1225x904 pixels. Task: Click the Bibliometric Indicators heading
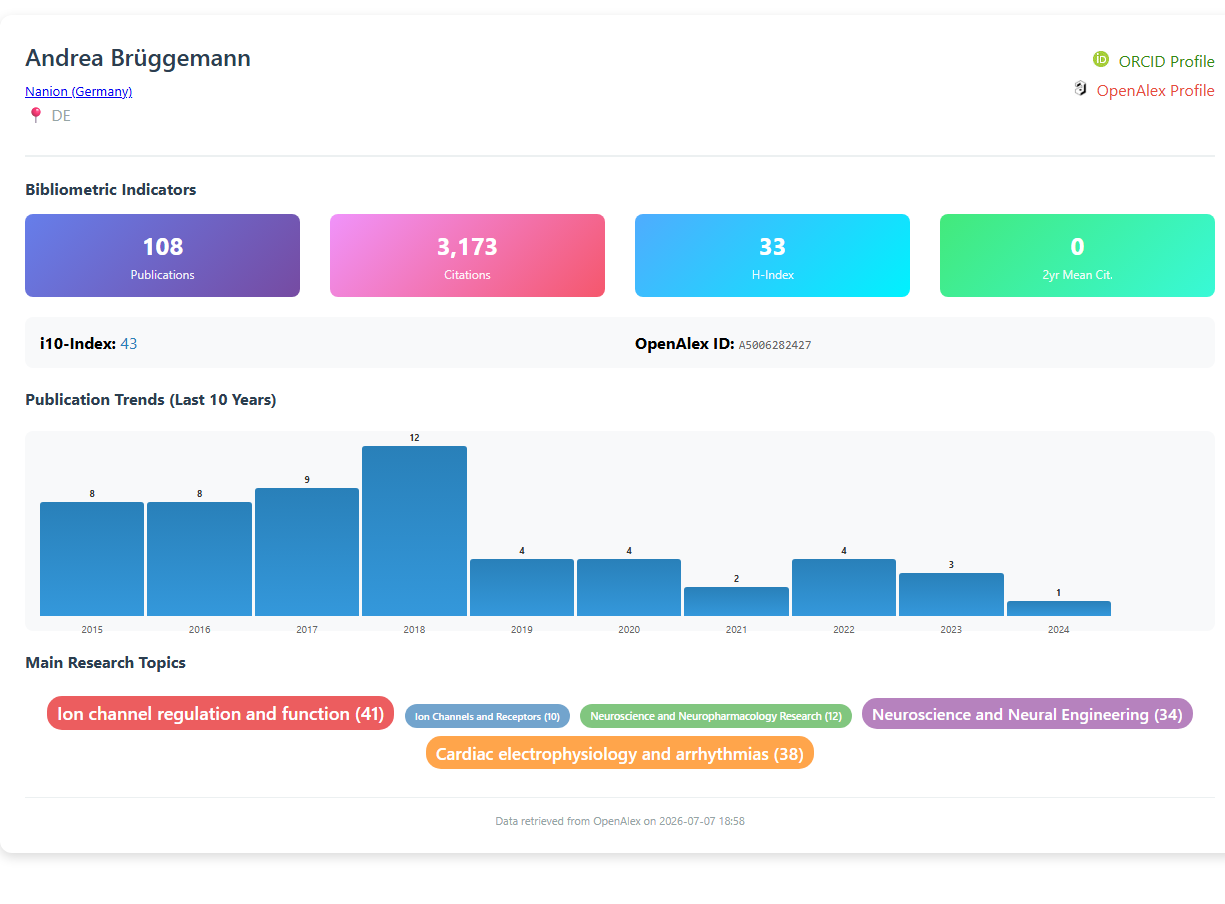[x=111, y=189]
